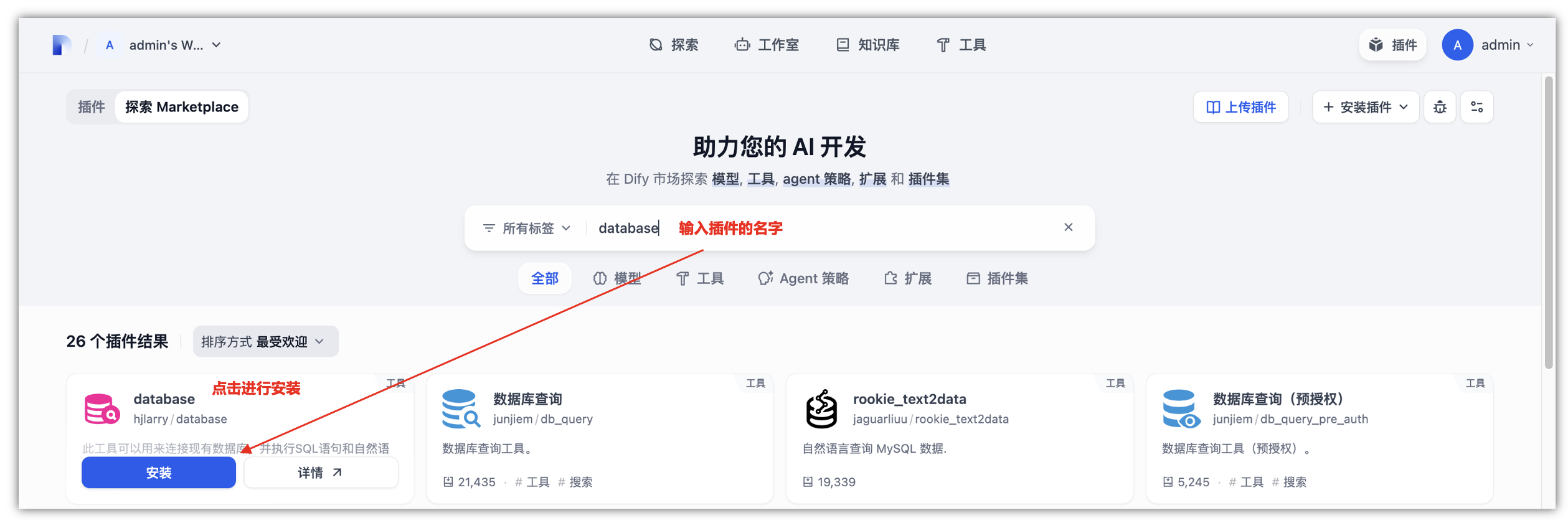
Task: Click the 数据库查询 plugin icon
Action: pyautogui.click(x=461, y=408)
